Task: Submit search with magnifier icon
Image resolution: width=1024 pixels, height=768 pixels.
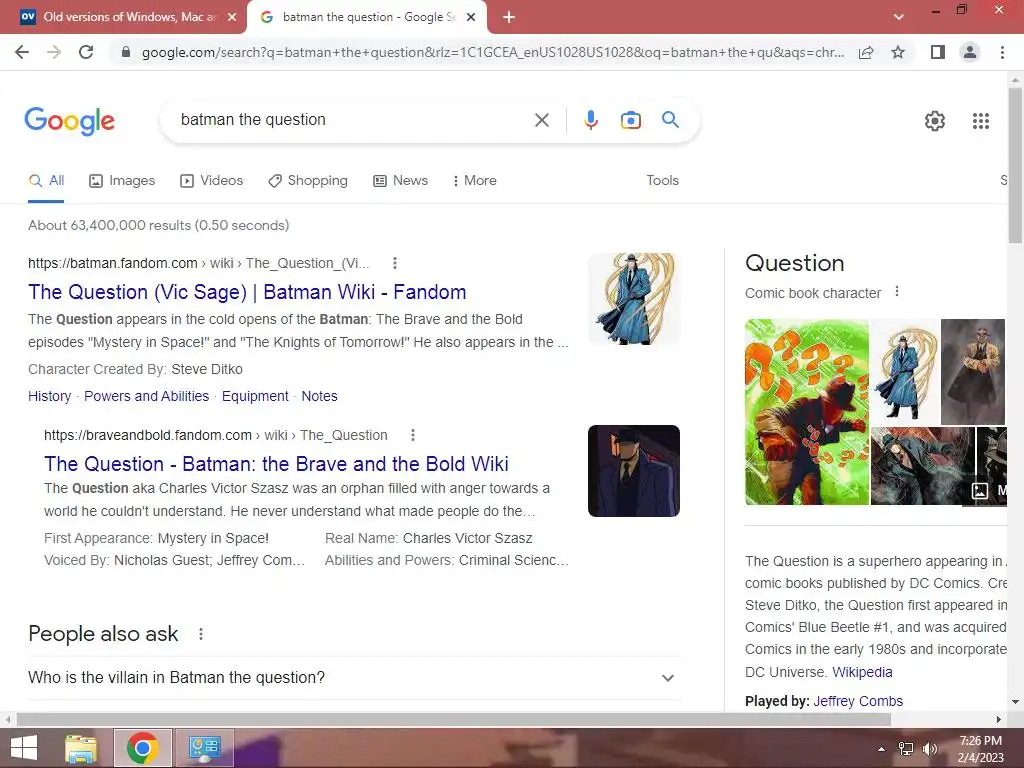Action: [670, 120]
